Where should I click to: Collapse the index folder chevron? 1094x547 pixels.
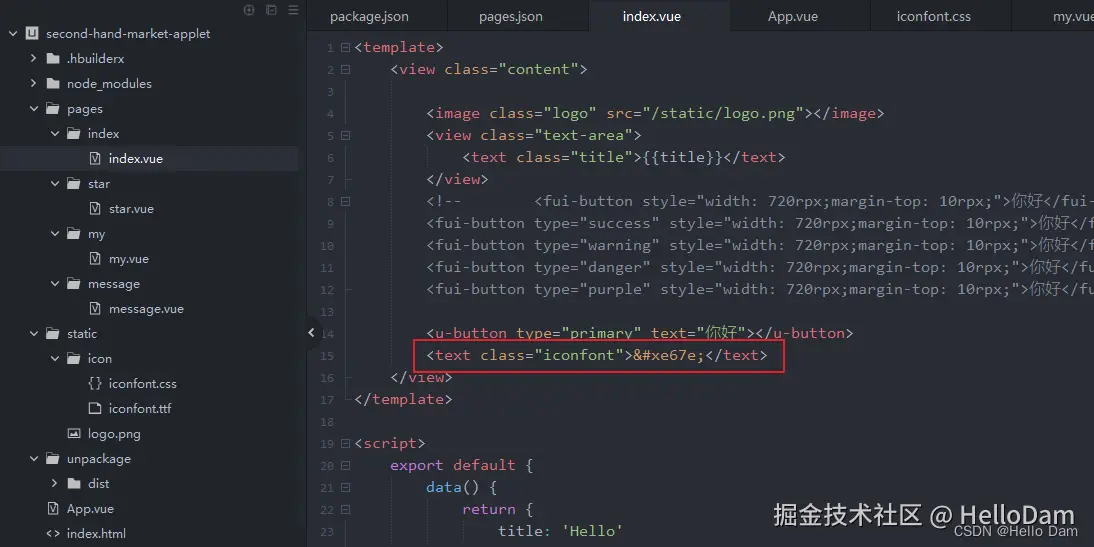[54, 133]
